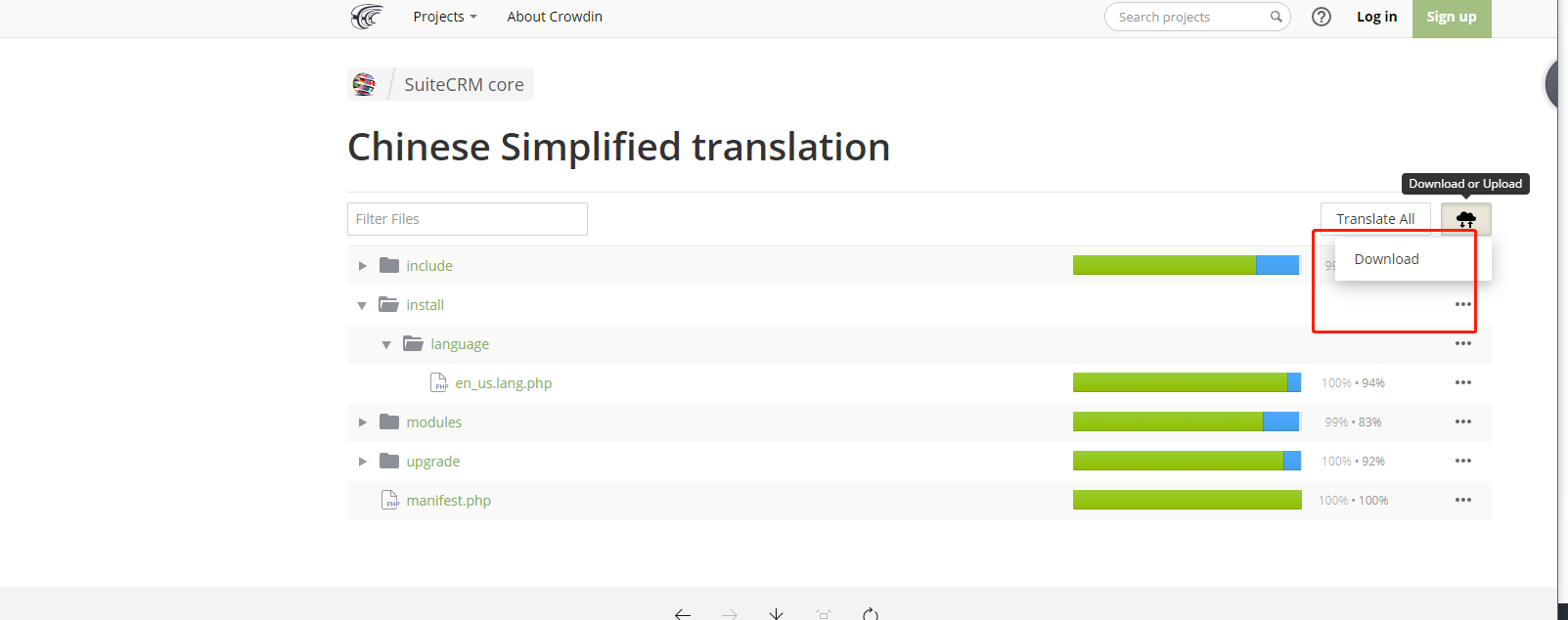
Task: Collapse the install folder
Action: click(362, 304)
